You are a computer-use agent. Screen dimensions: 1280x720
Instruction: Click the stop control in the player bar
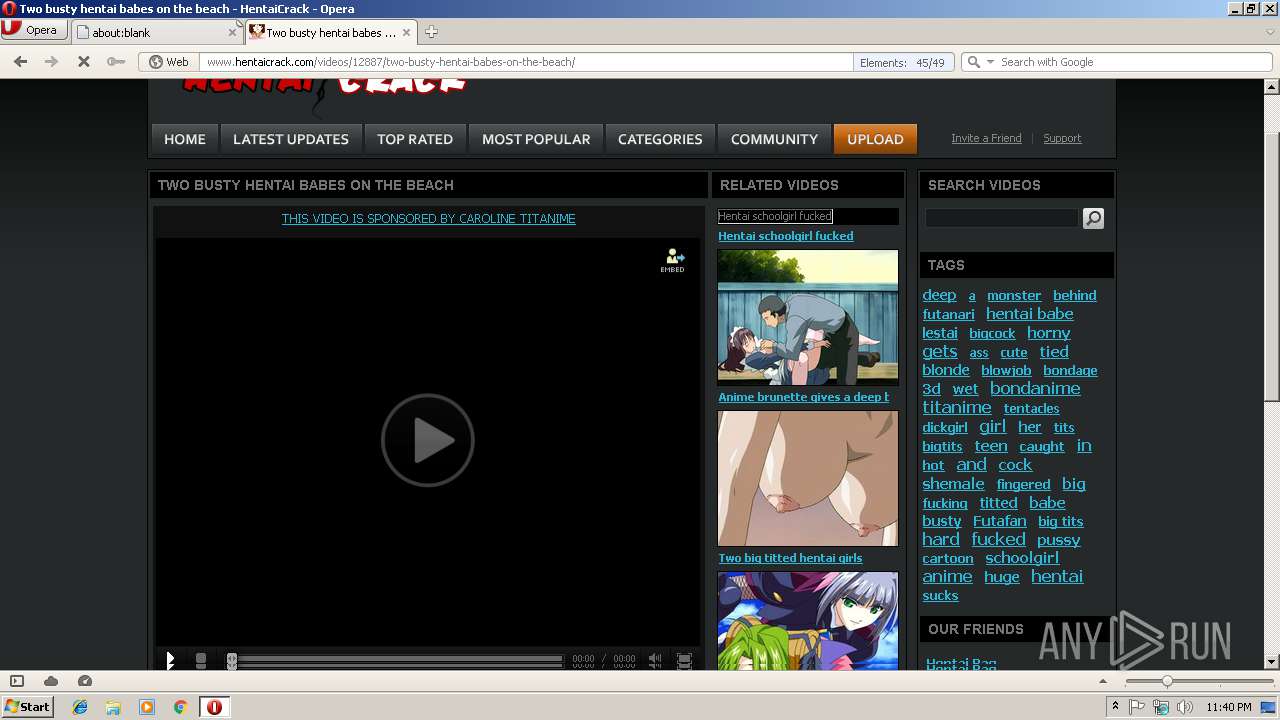pos(201,660)
